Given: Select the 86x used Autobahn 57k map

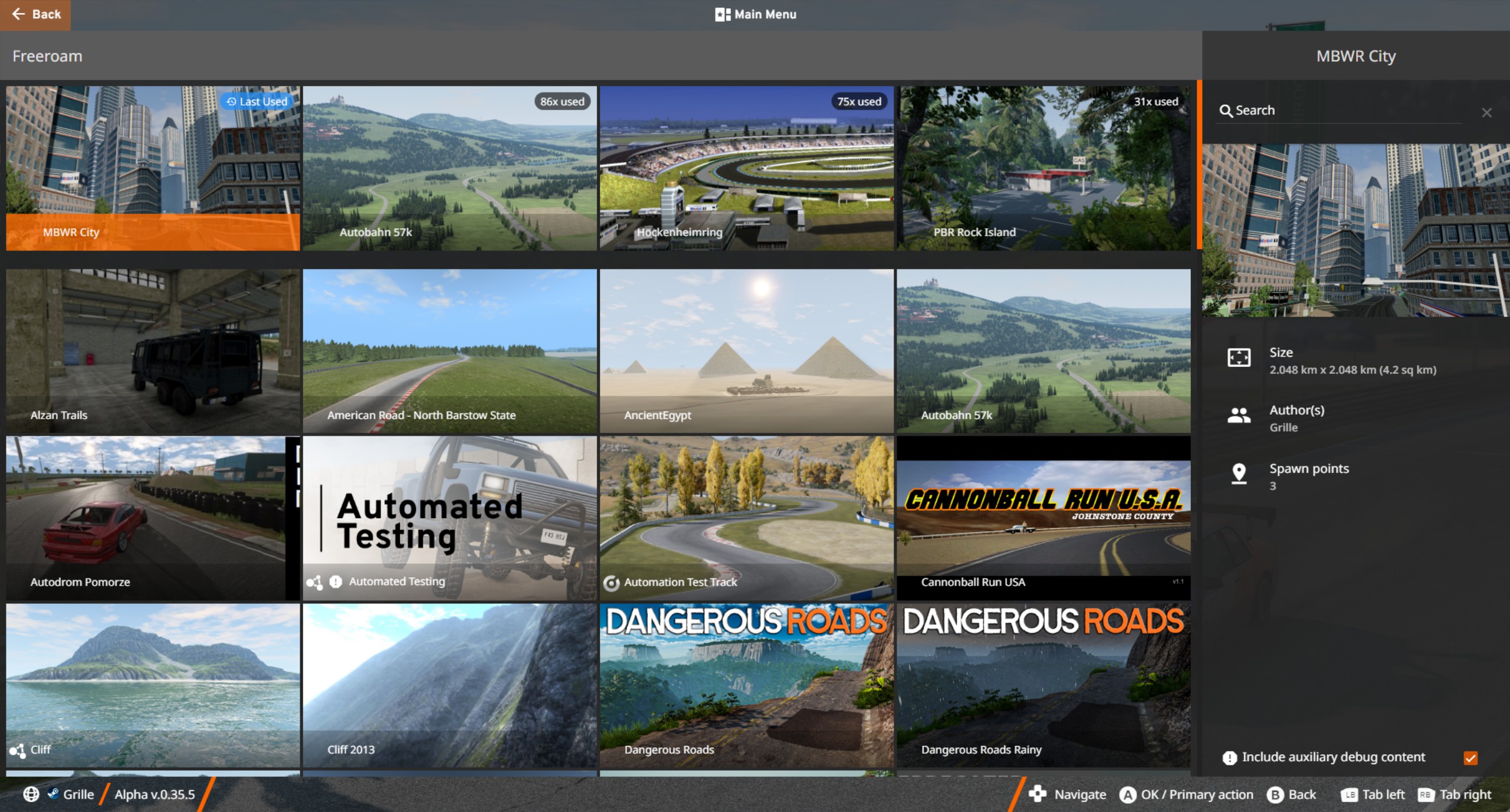Looking at the screenshot, I should [x=449, y=168].
